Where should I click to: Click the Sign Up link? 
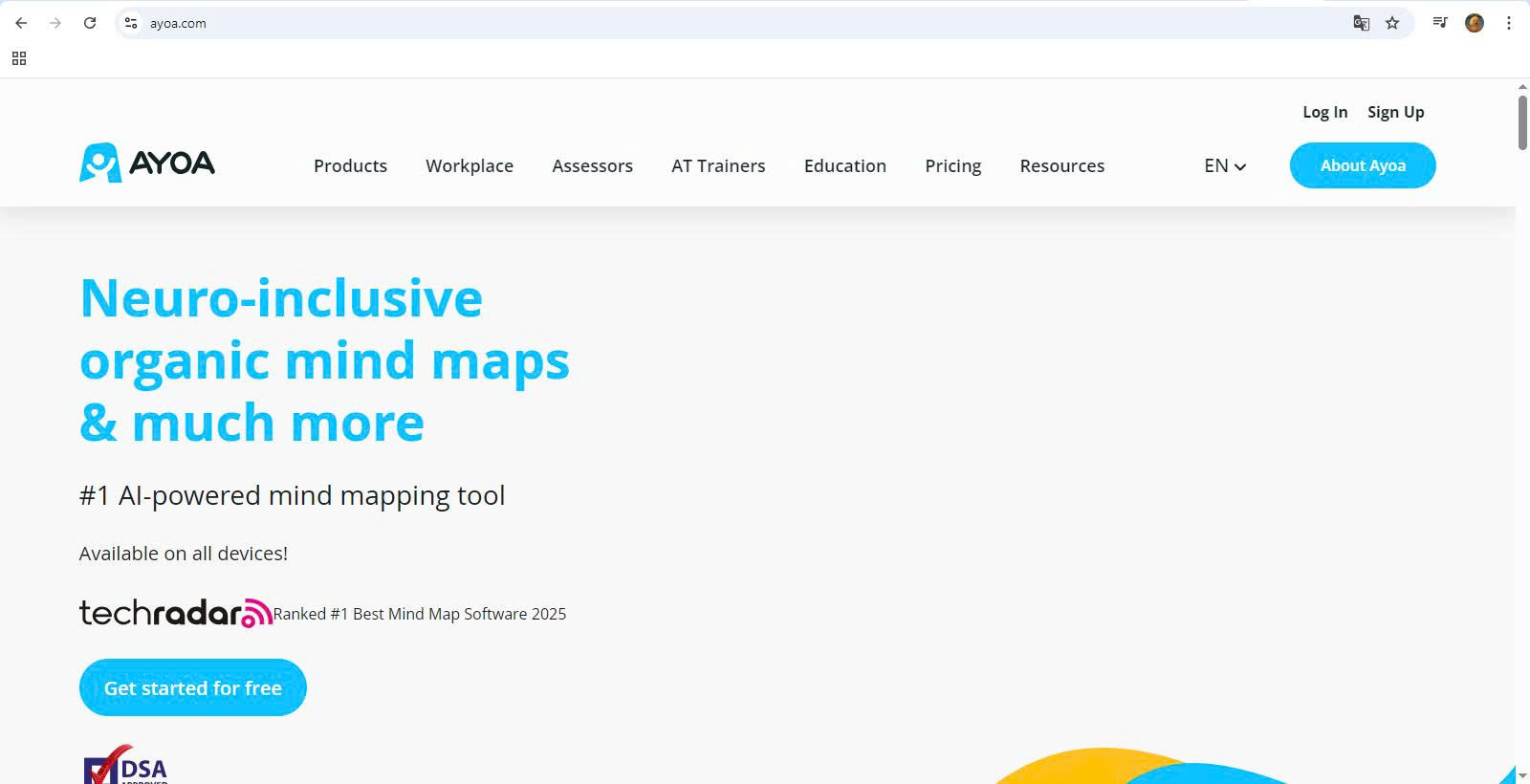point(1395,112)
